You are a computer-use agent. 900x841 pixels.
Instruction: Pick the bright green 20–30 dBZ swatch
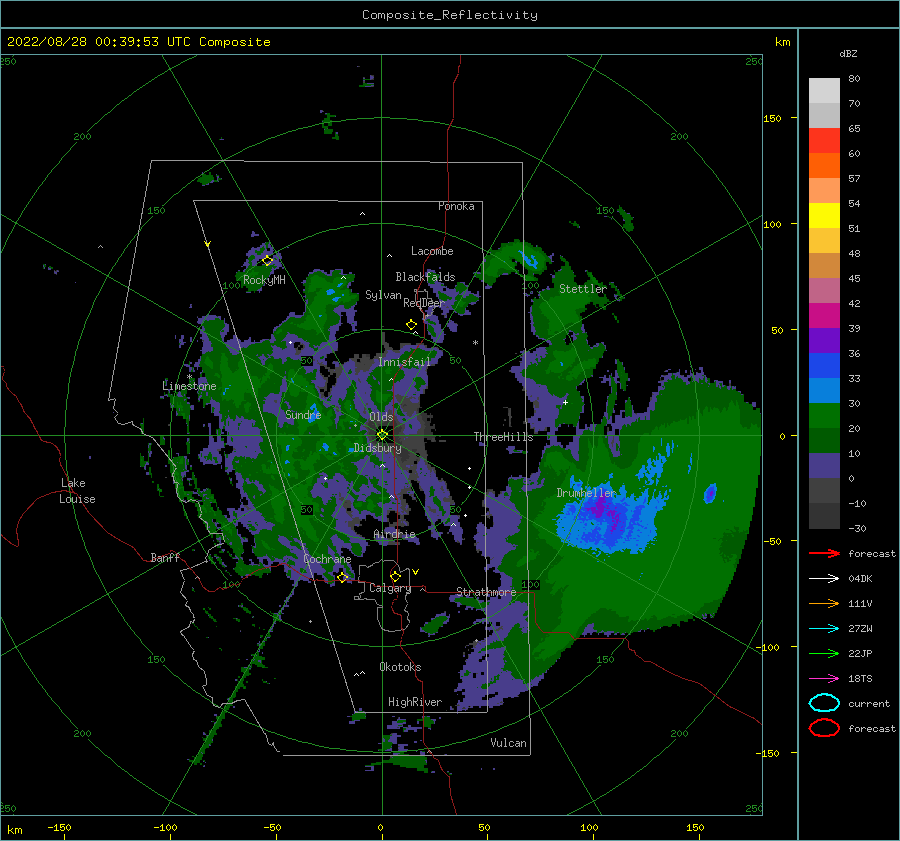pos(824,416)
